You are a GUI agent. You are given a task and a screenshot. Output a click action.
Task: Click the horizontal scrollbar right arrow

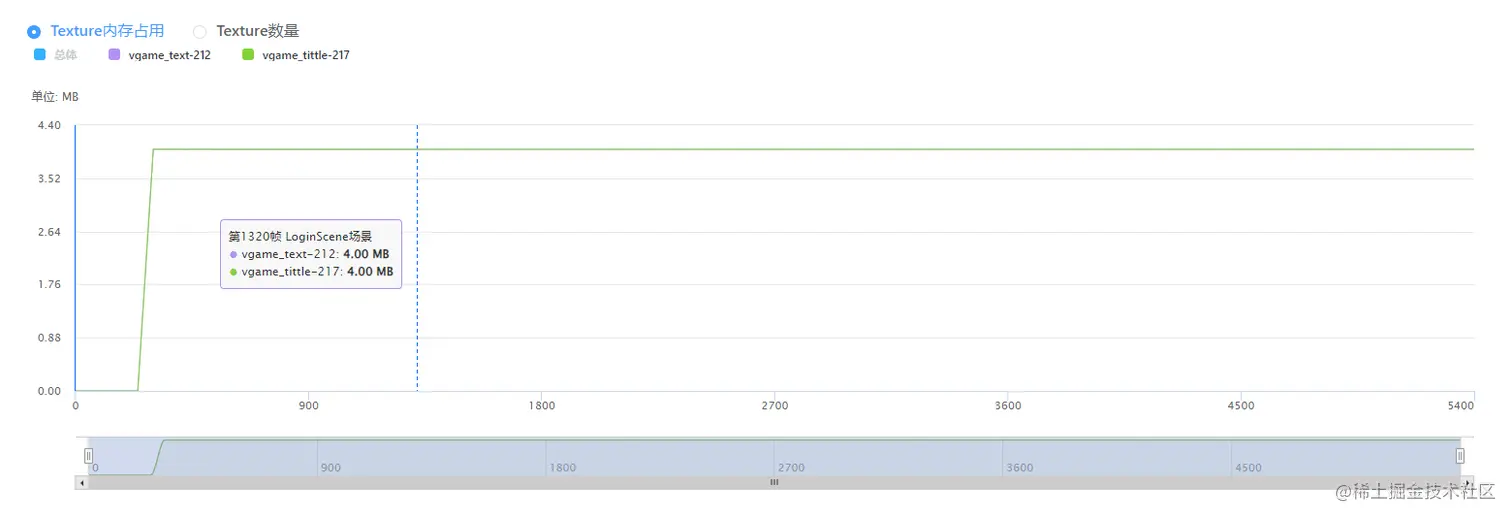click(x=1468, y=482)
